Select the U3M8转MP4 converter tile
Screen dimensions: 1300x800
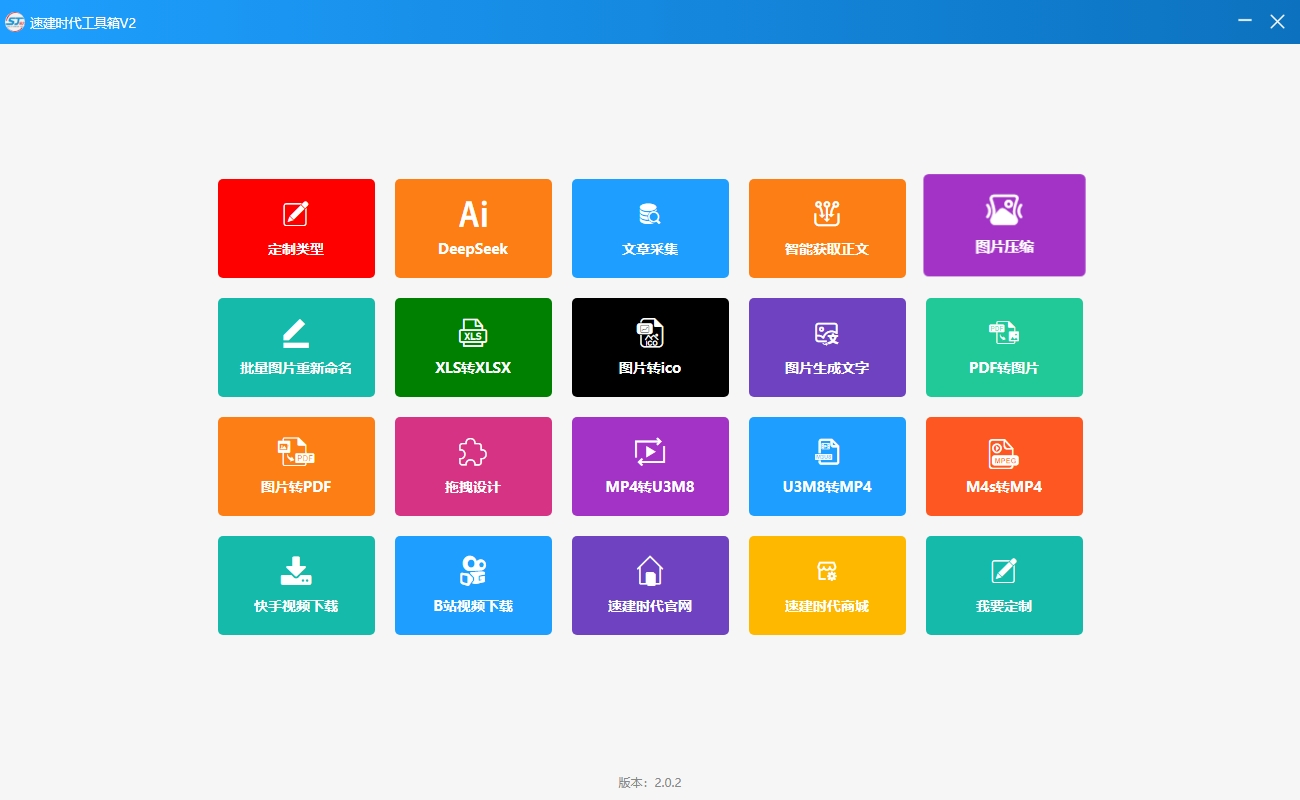(827, 466)
